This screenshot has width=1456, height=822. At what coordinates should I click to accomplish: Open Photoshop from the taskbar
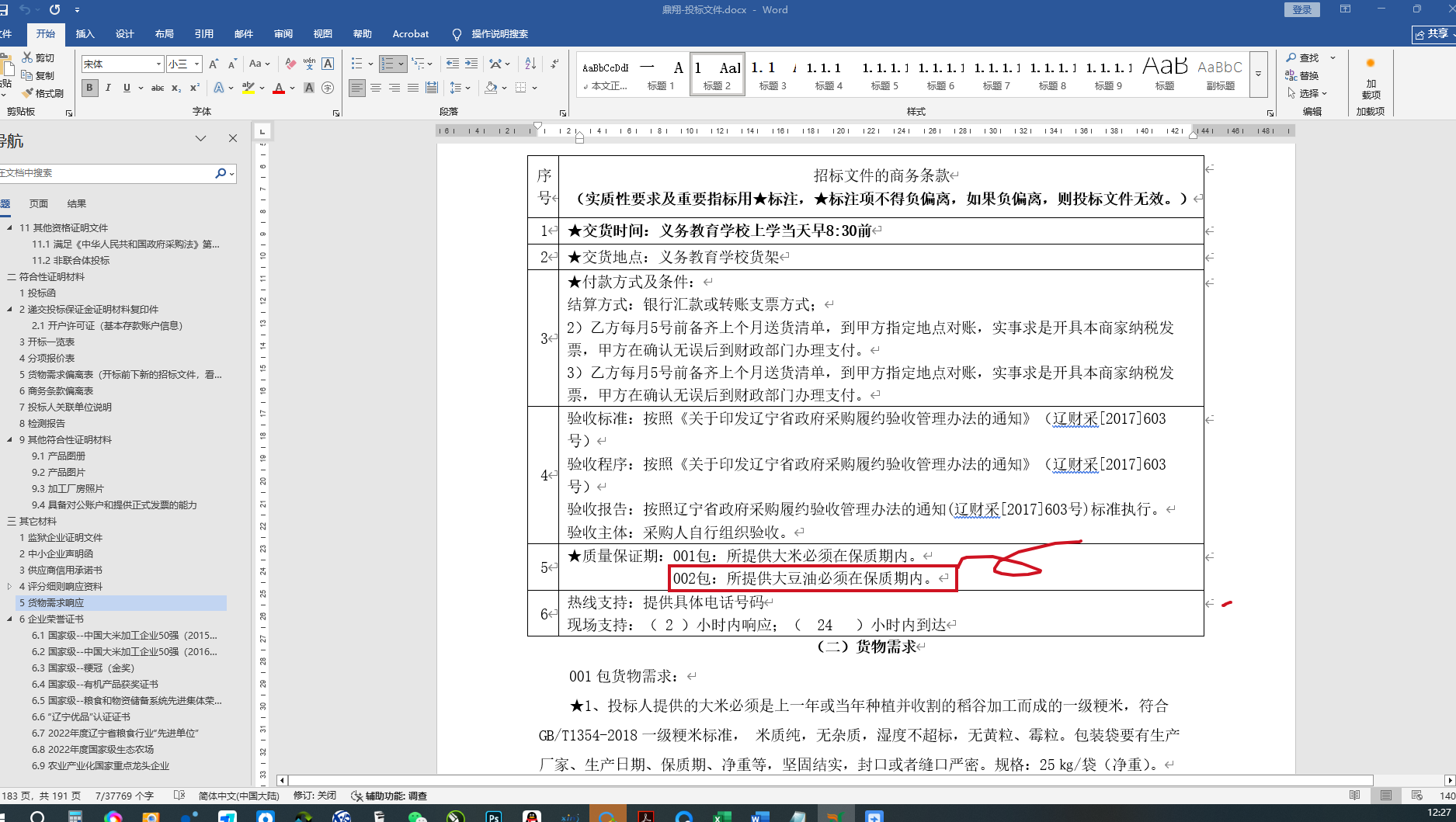(x=494, y=816)
